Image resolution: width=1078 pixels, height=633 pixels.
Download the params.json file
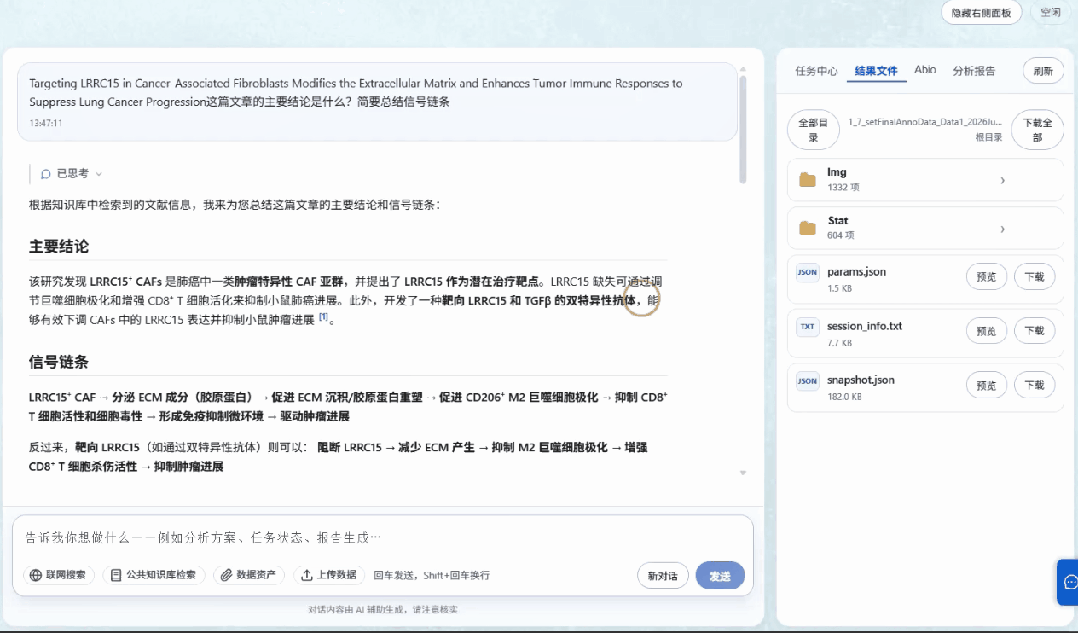point(1034,277)
